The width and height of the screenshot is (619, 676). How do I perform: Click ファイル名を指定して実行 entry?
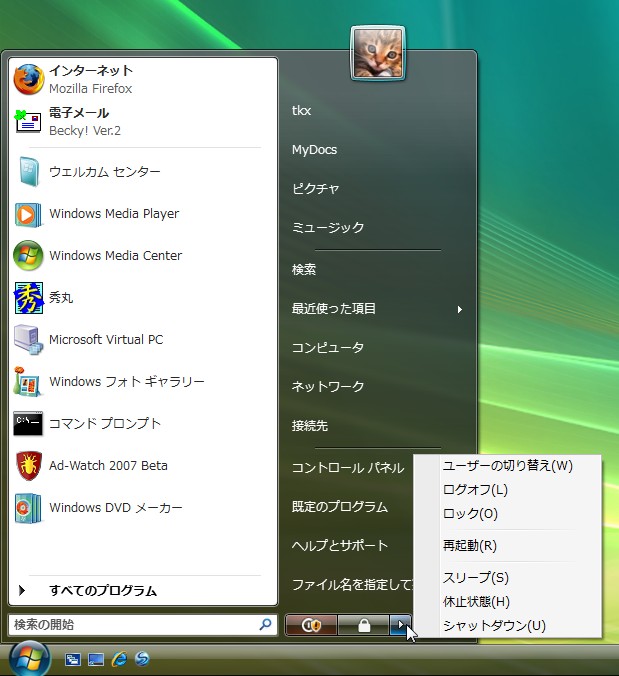click(352, 585)
